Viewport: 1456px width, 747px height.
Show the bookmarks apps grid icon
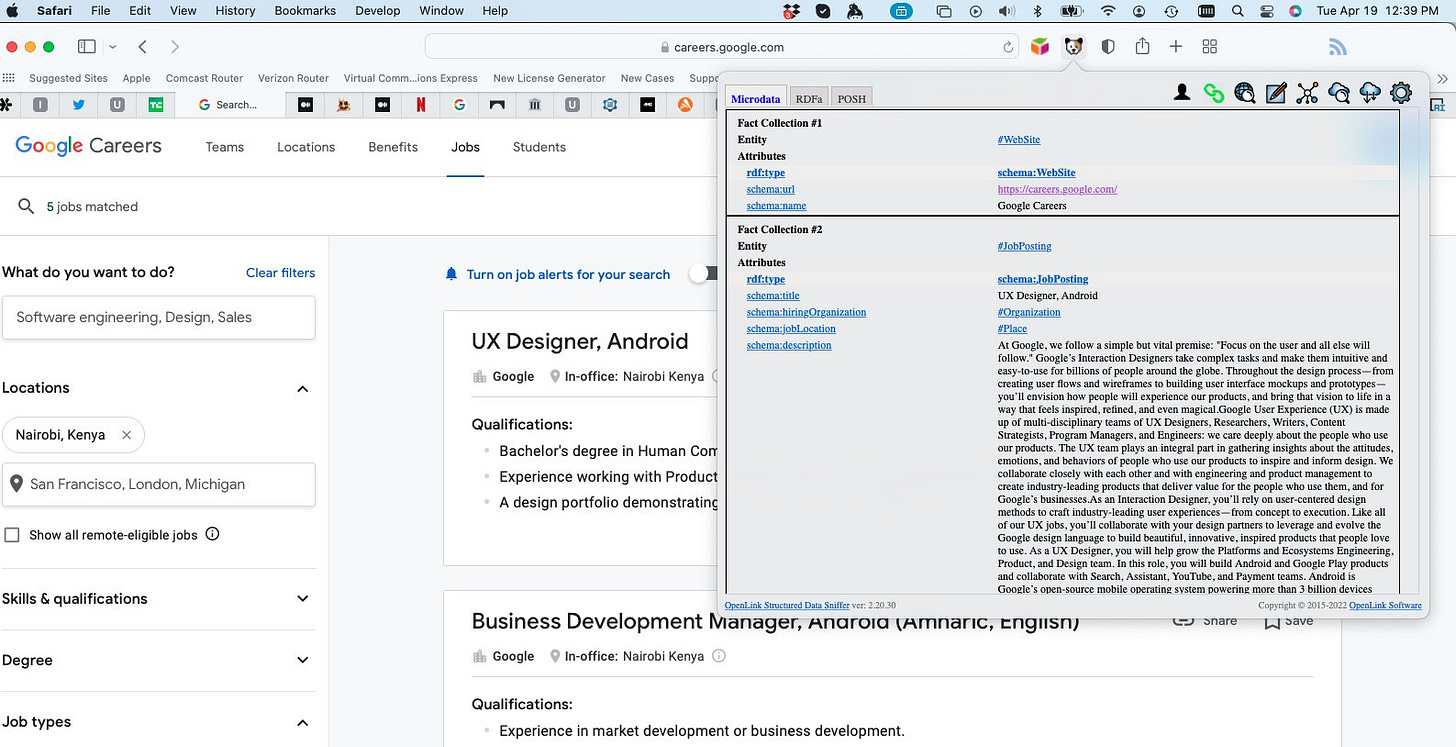pyautogui.click(x=10, y=78)
